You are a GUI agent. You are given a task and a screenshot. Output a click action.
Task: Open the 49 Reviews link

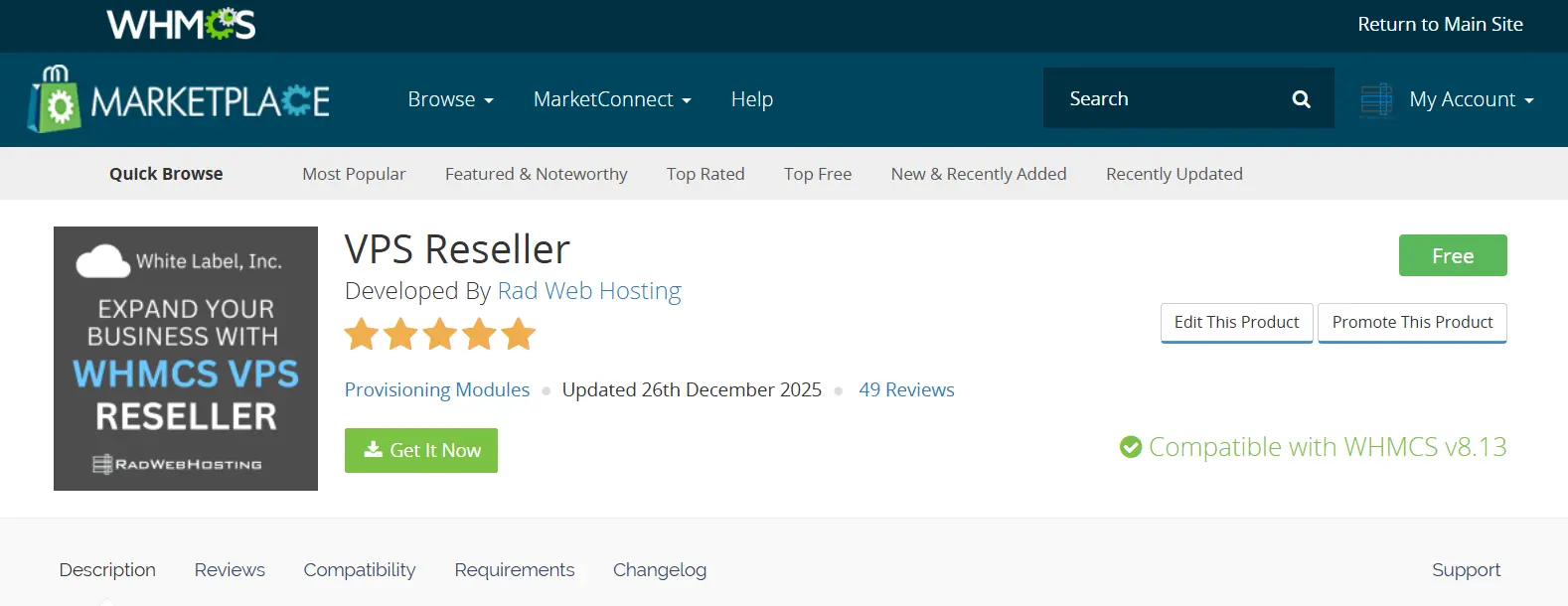click(x=906, y=390)
